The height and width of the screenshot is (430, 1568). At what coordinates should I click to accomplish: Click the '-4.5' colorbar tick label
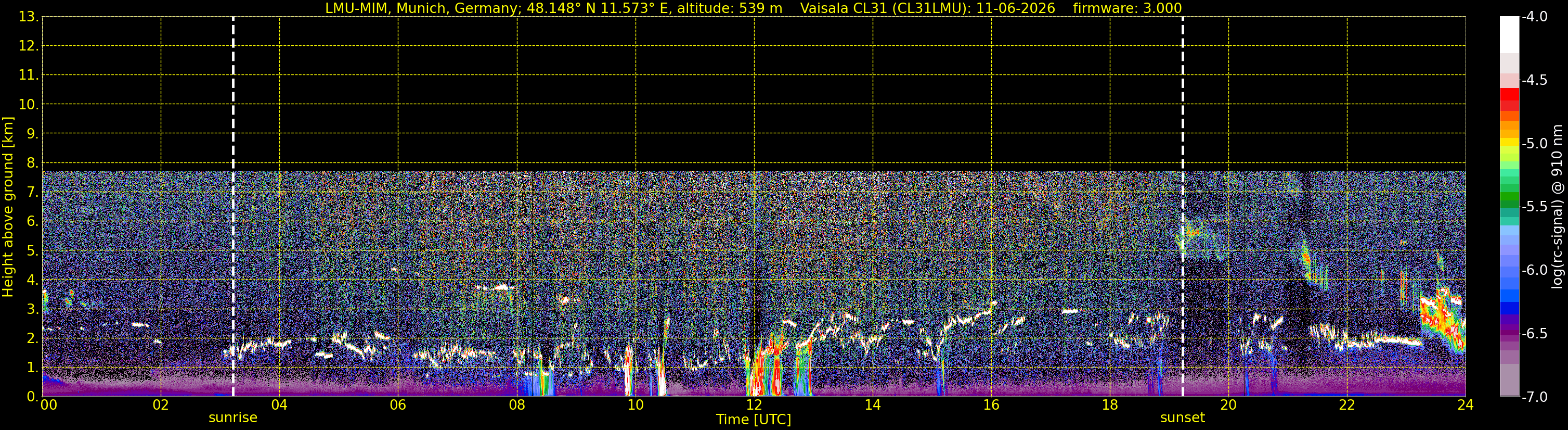point(1534,80)
